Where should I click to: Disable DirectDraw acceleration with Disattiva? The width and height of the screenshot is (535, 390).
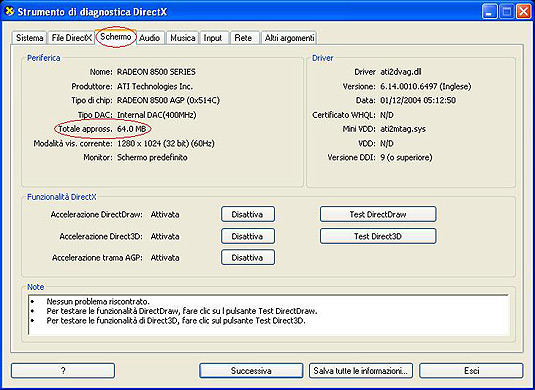248,214
